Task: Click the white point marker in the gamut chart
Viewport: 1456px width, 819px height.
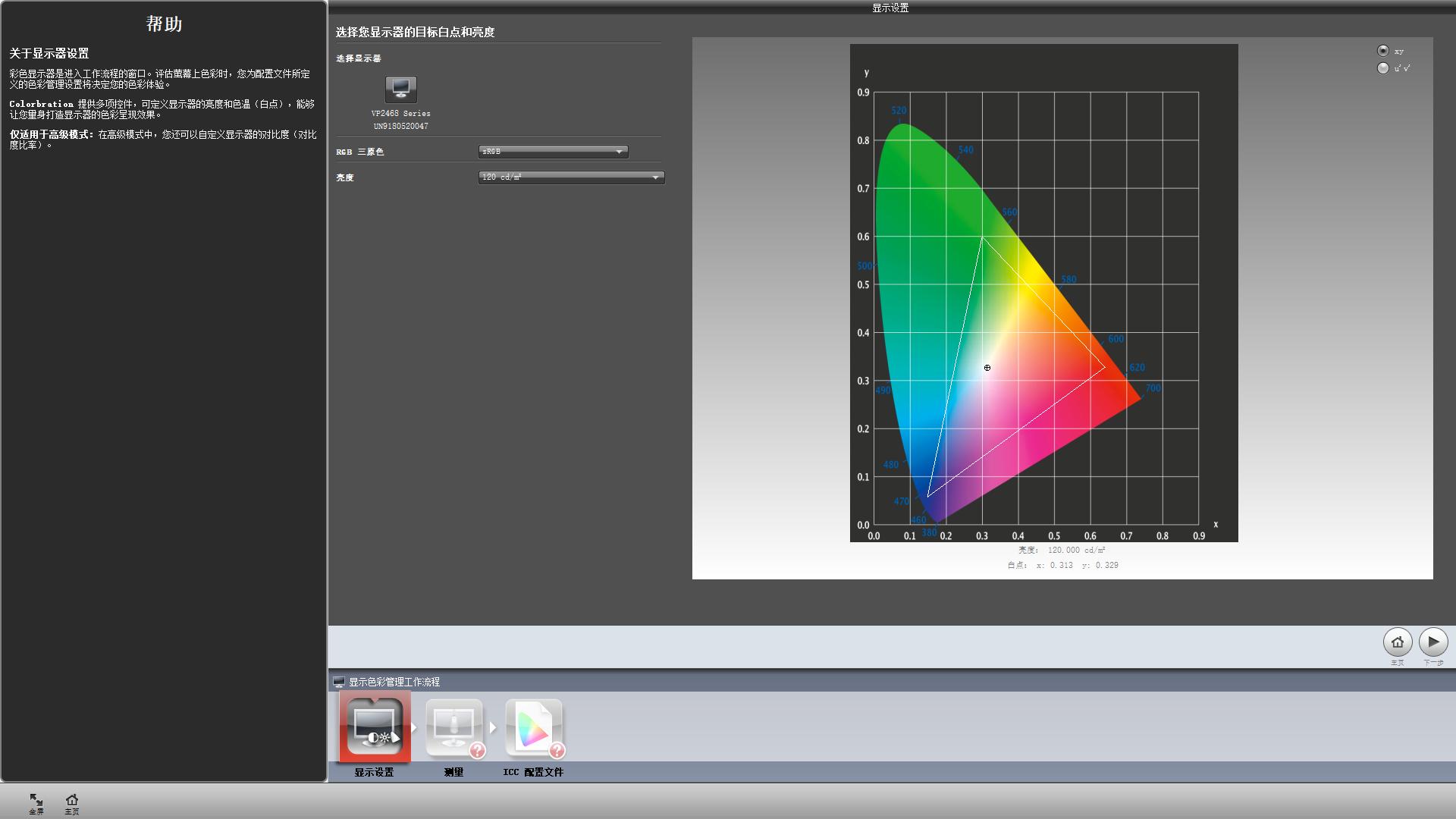Action: 987,368
